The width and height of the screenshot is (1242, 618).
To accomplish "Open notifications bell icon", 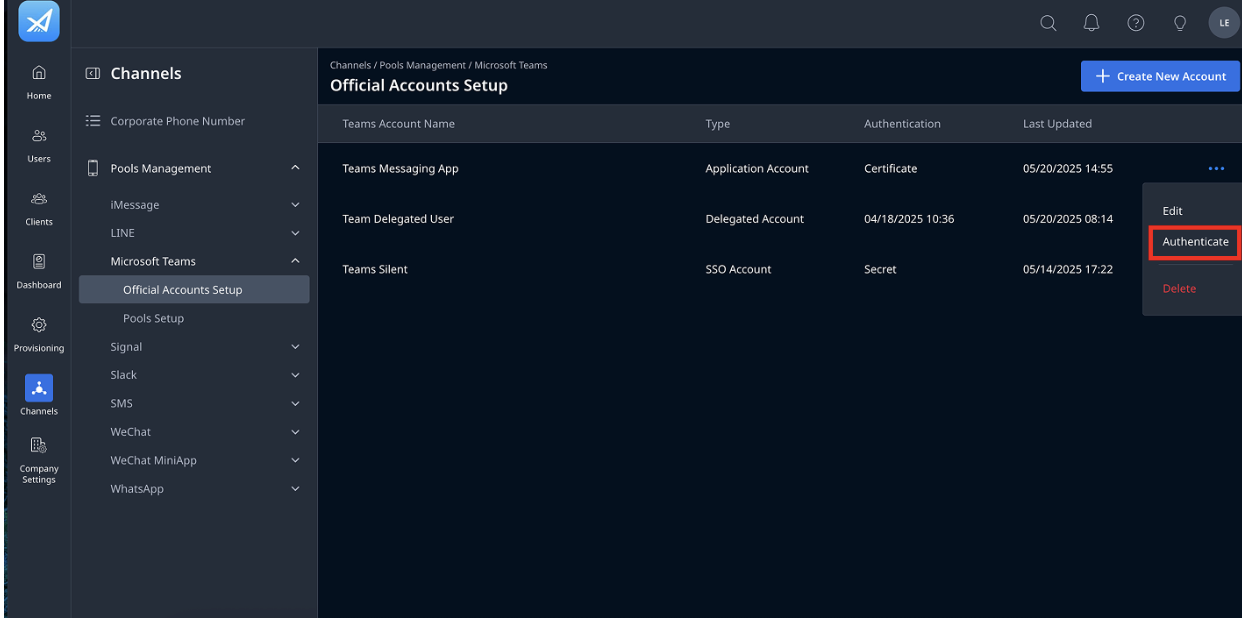I will 1092,23.
